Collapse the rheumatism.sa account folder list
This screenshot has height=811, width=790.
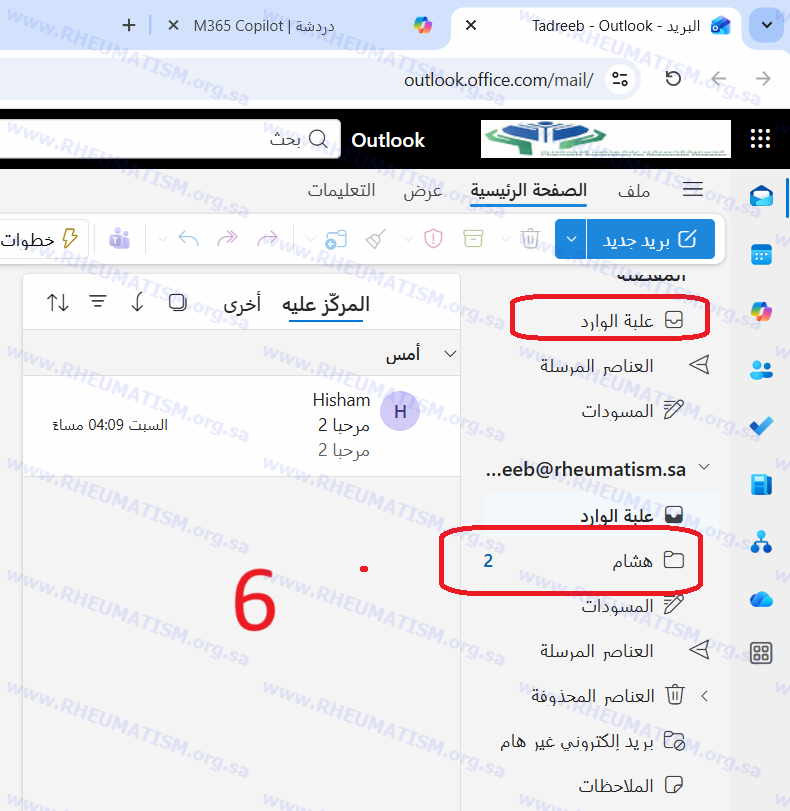(x=705, y=468)
